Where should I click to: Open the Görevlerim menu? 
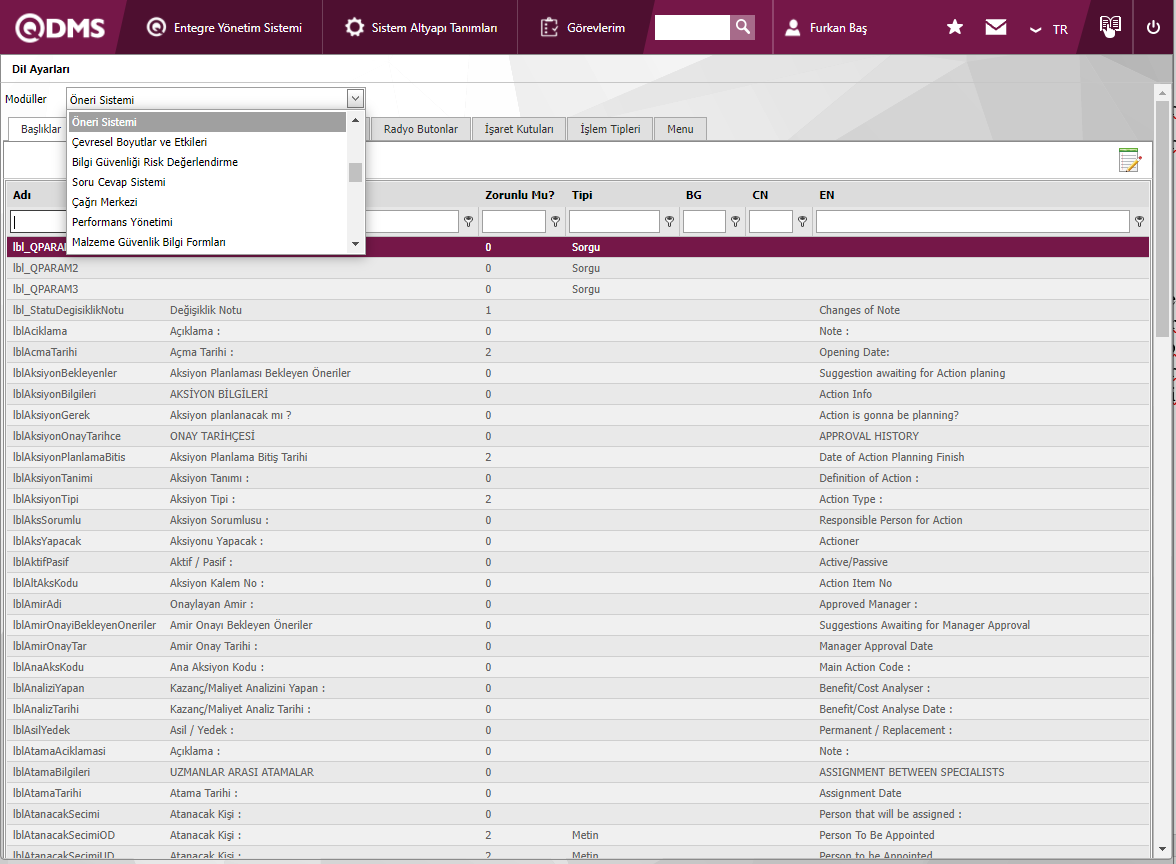tap(583, 28)
